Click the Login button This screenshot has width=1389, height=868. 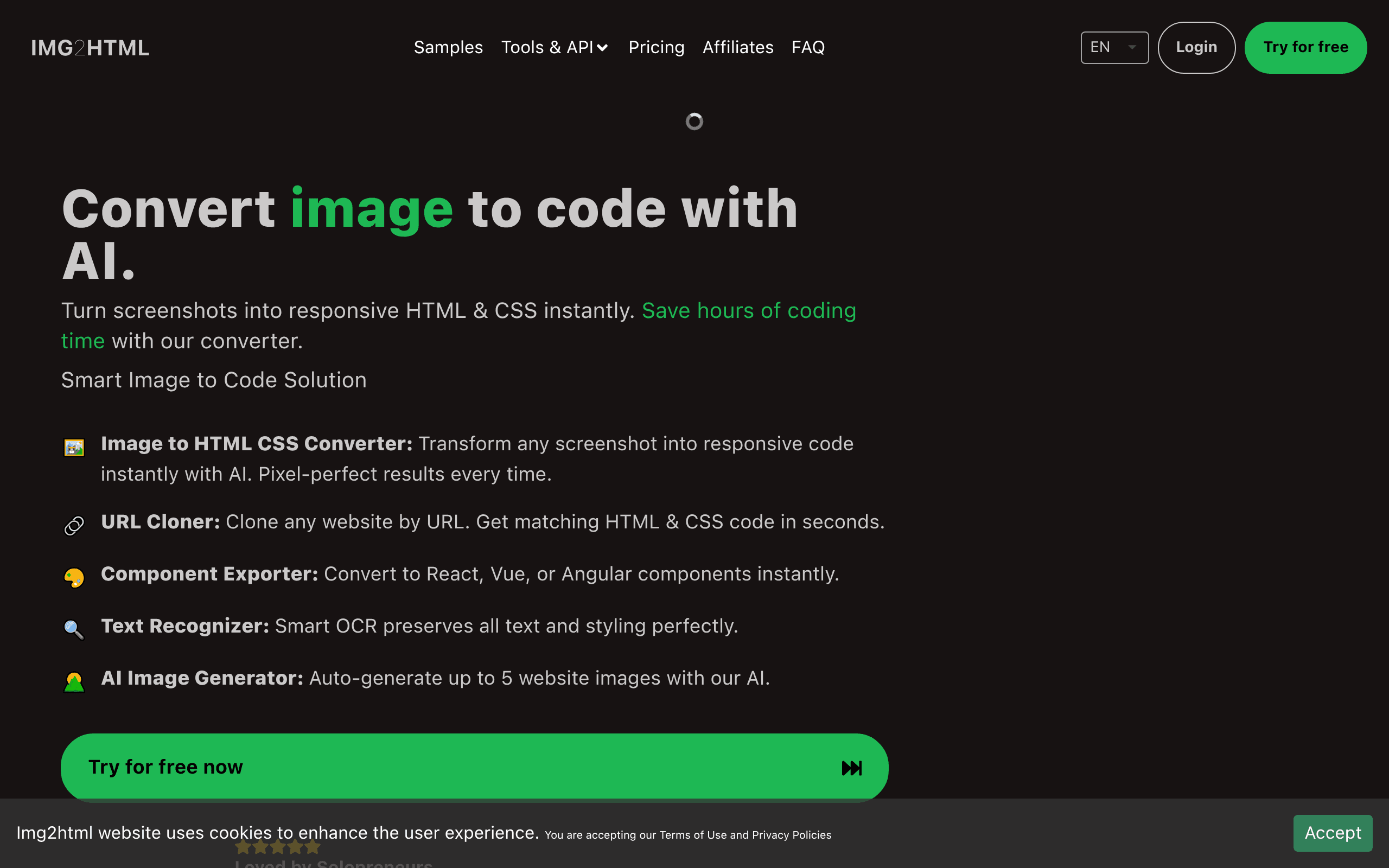click(1196, 48)
